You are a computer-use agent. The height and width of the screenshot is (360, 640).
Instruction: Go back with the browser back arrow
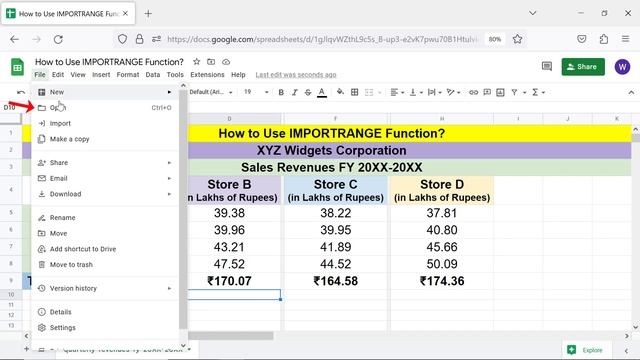(x=14, y=39)
